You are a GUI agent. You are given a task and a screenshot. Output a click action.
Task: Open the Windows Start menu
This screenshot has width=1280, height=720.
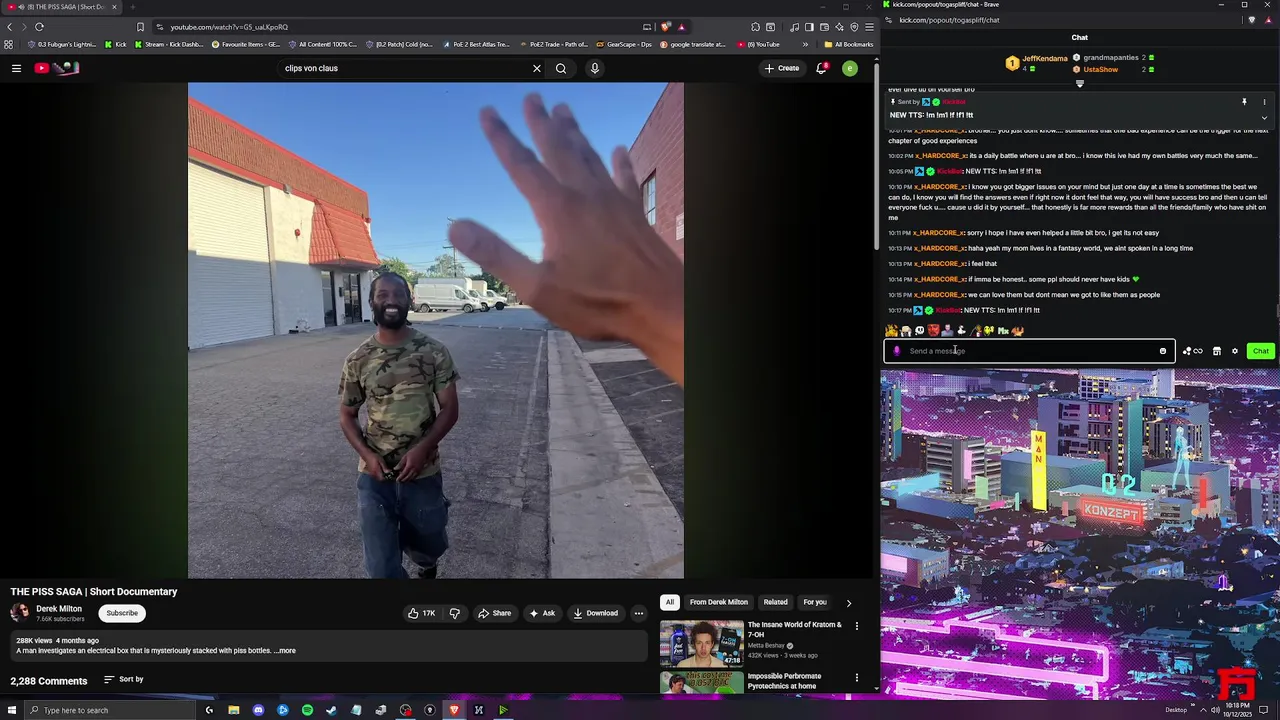(12, 710)
